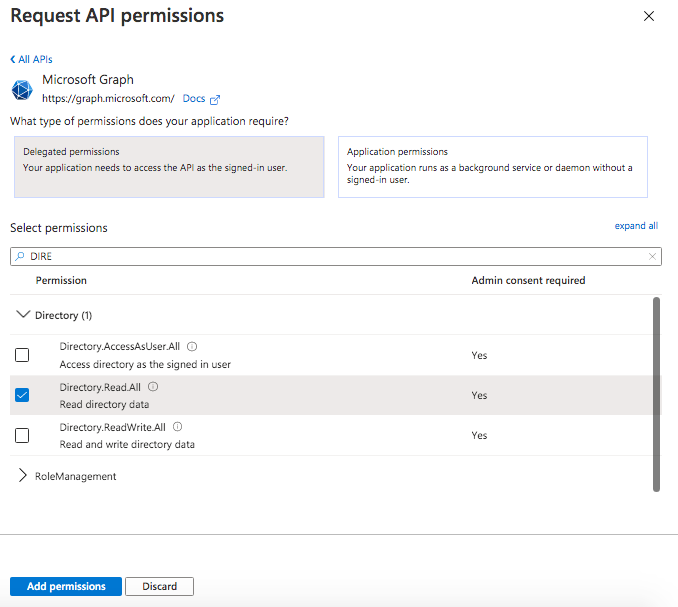678x607 pixels.
Task: Check the Directory.AccessAsUser.All checkbox
Action: pyautogui.click(x=22, y=355)
